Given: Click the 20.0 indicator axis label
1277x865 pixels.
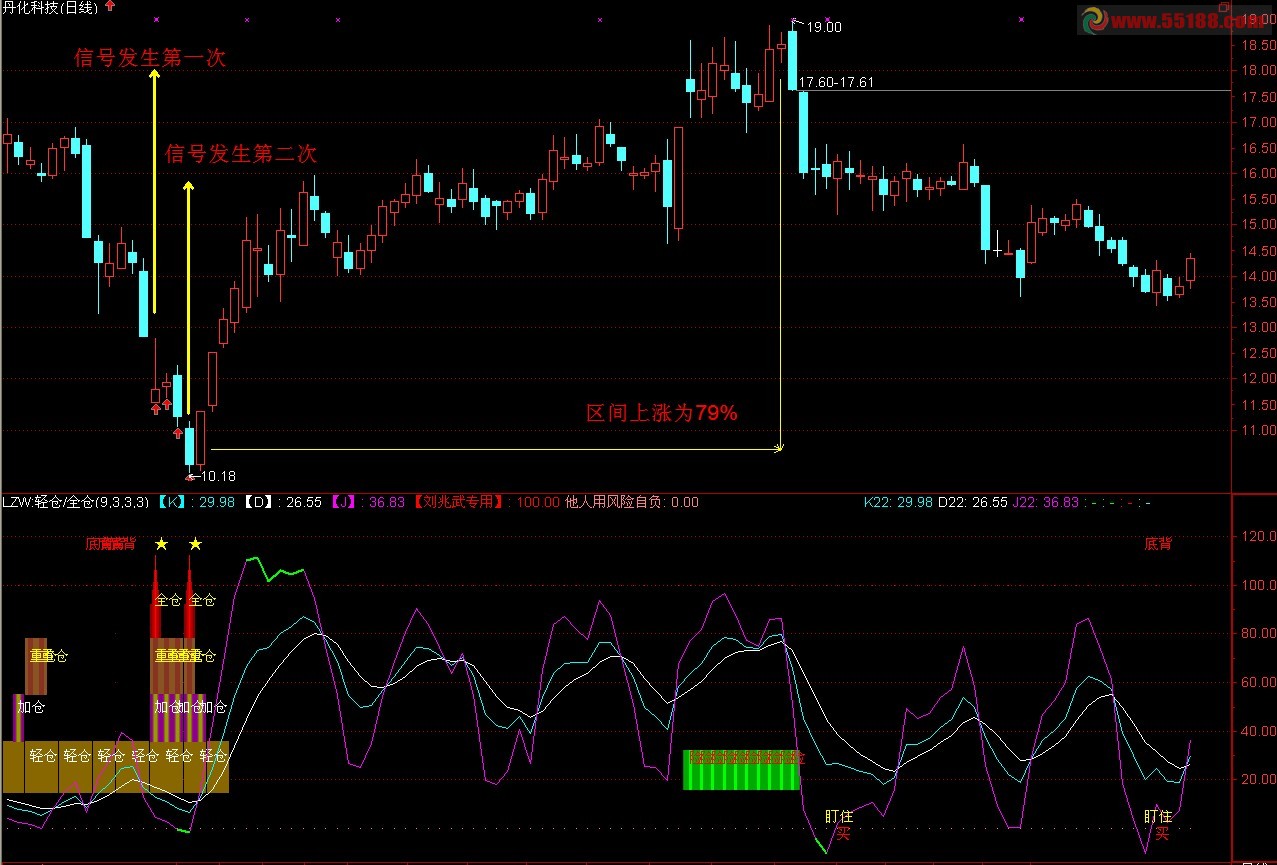Looking at the screenshot, I should [x=1257, y=779].
